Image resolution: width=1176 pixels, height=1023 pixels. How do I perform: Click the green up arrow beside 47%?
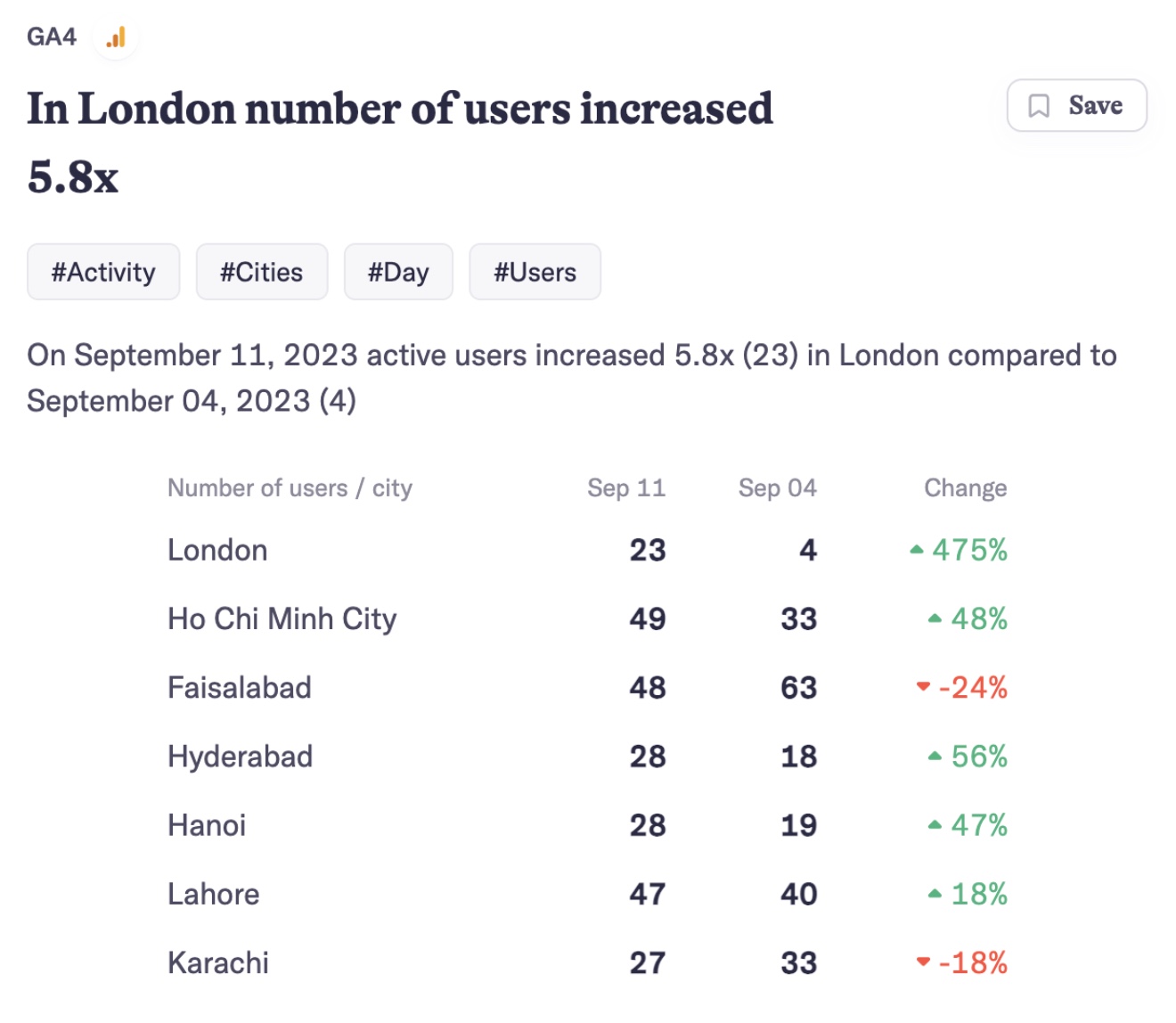coord(935,825)
